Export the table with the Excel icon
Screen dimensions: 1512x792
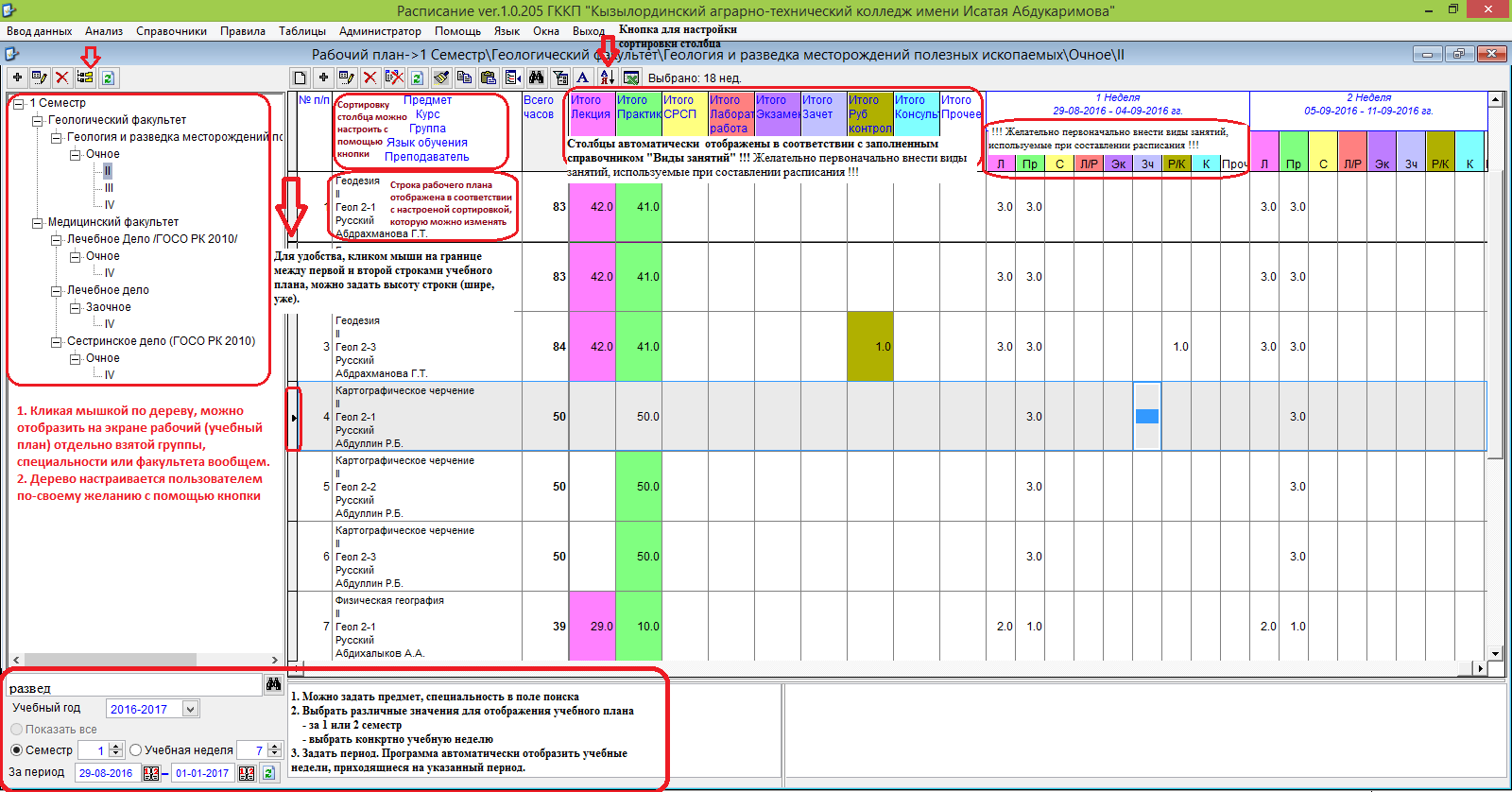(x=630, y=77)
